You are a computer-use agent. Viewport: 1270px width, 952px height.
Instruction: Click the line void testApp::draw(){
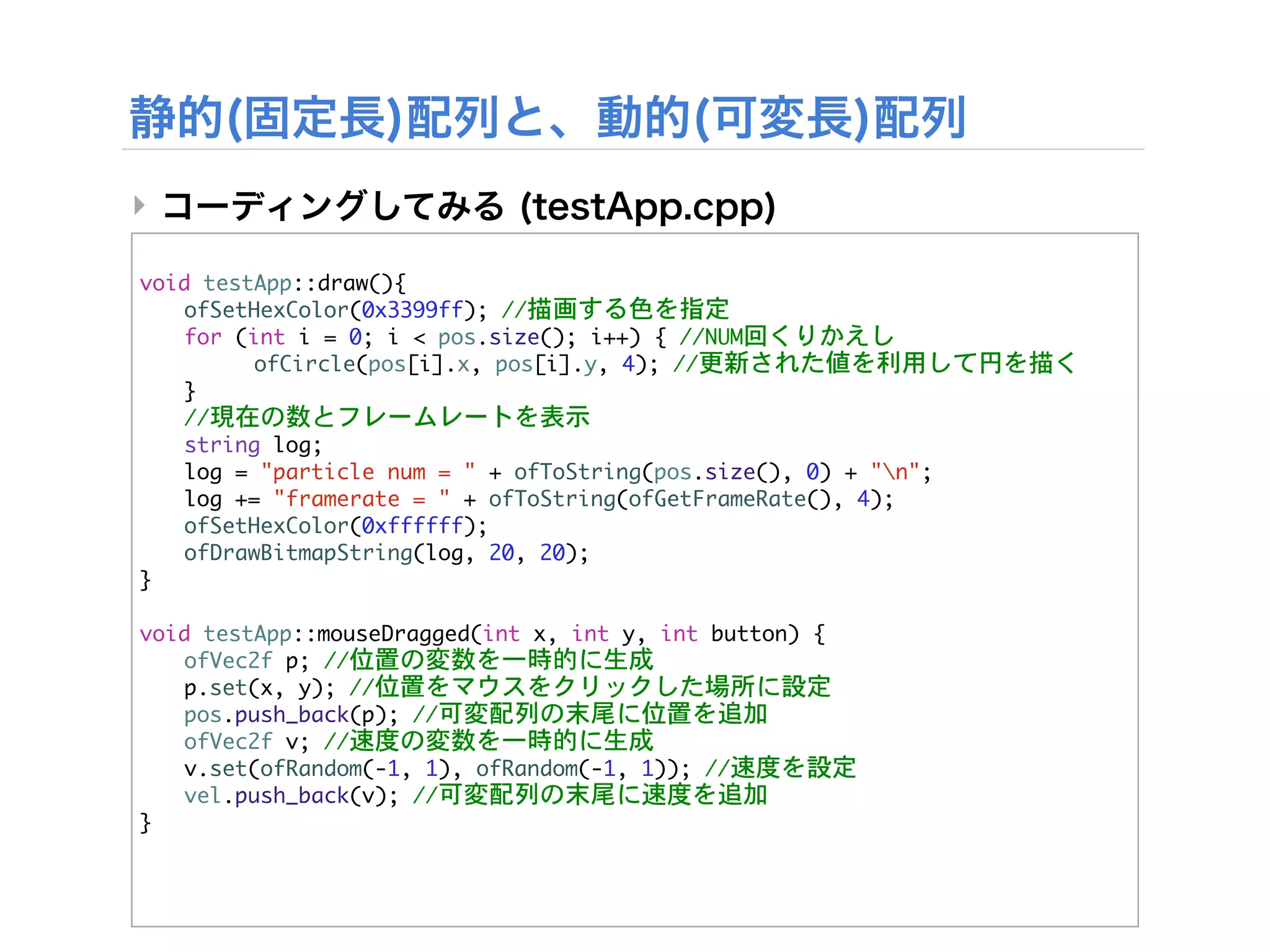click(273, 283)
